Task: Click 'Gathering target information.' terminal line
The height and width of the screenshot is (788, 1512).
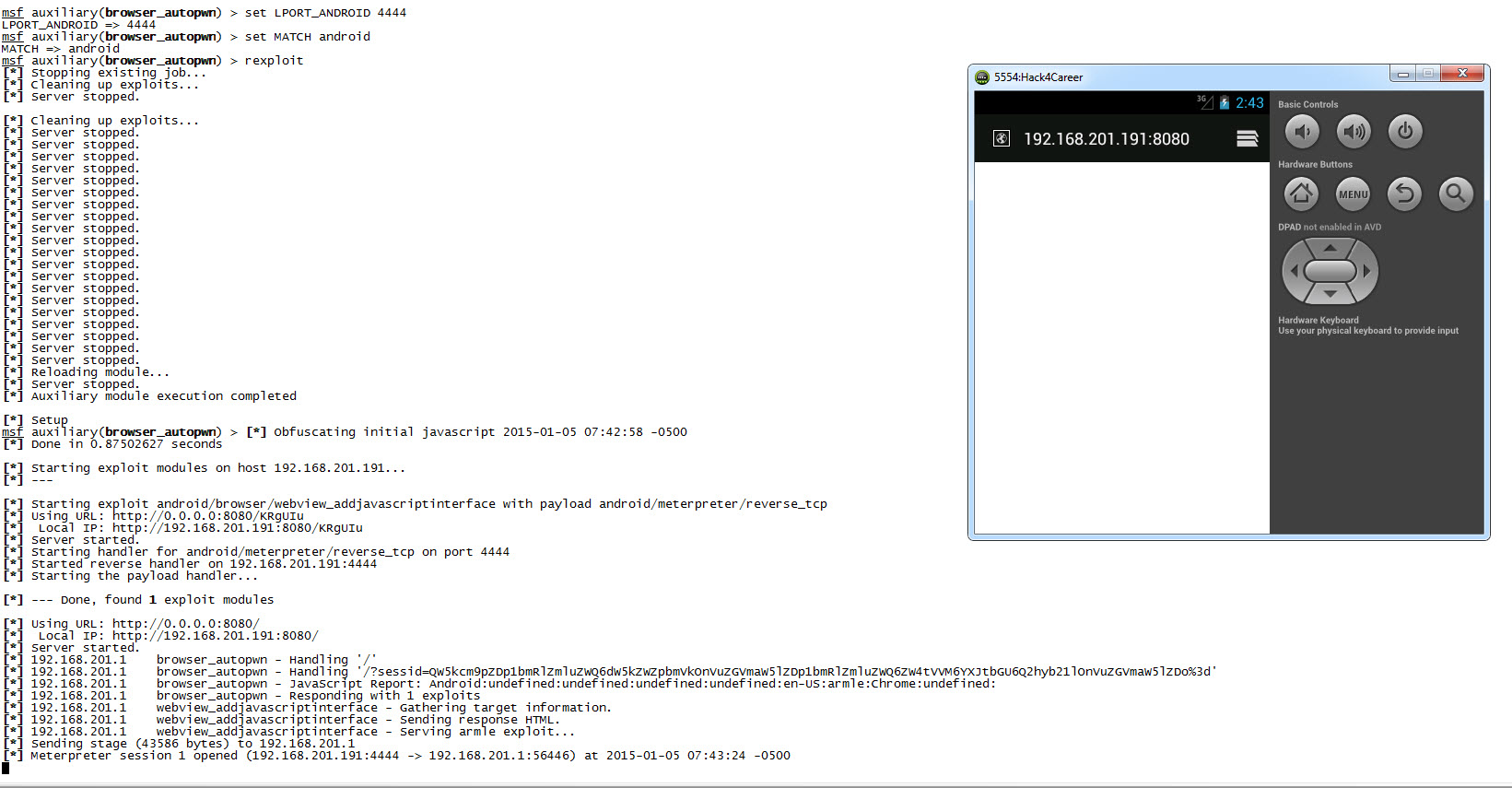Action: click(307, 708)
